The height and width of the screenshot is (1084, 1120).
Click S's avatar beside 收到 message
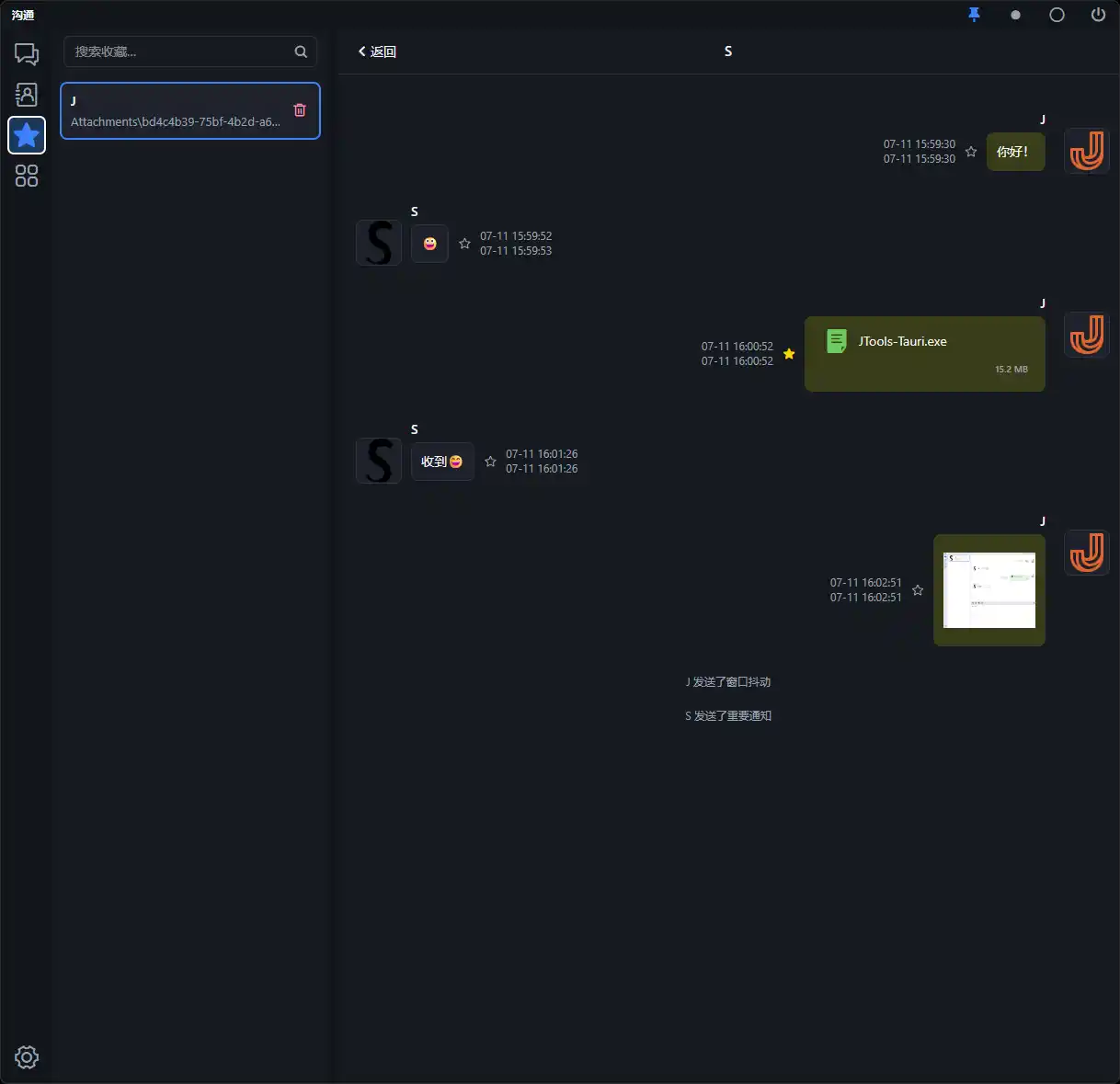click(x=379, y=461)
